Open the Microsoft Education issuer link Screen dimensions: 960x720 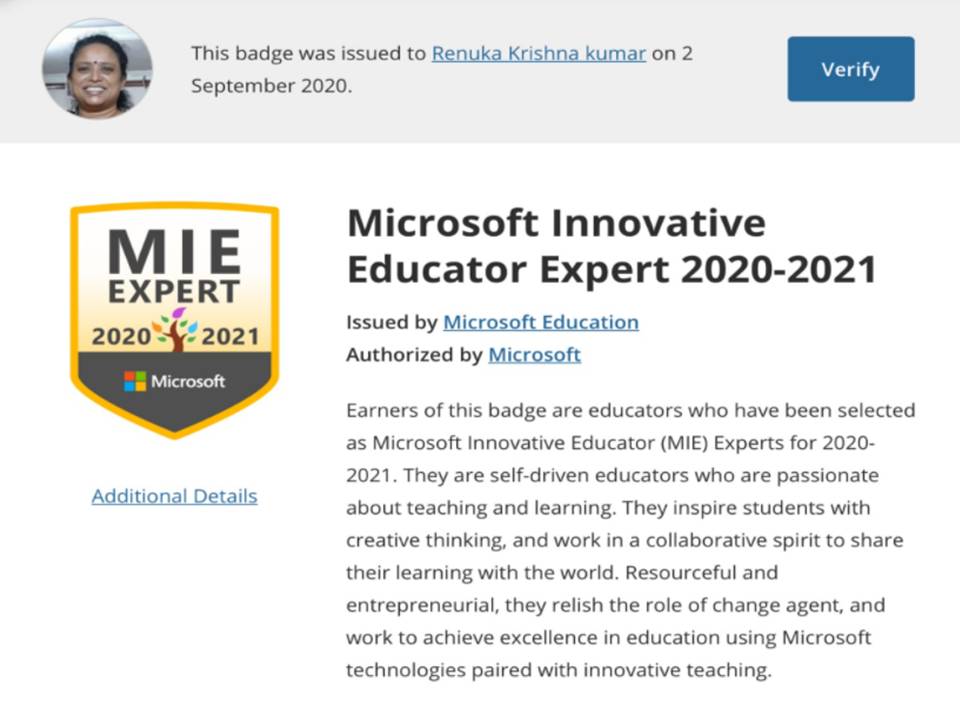[541, 322]
